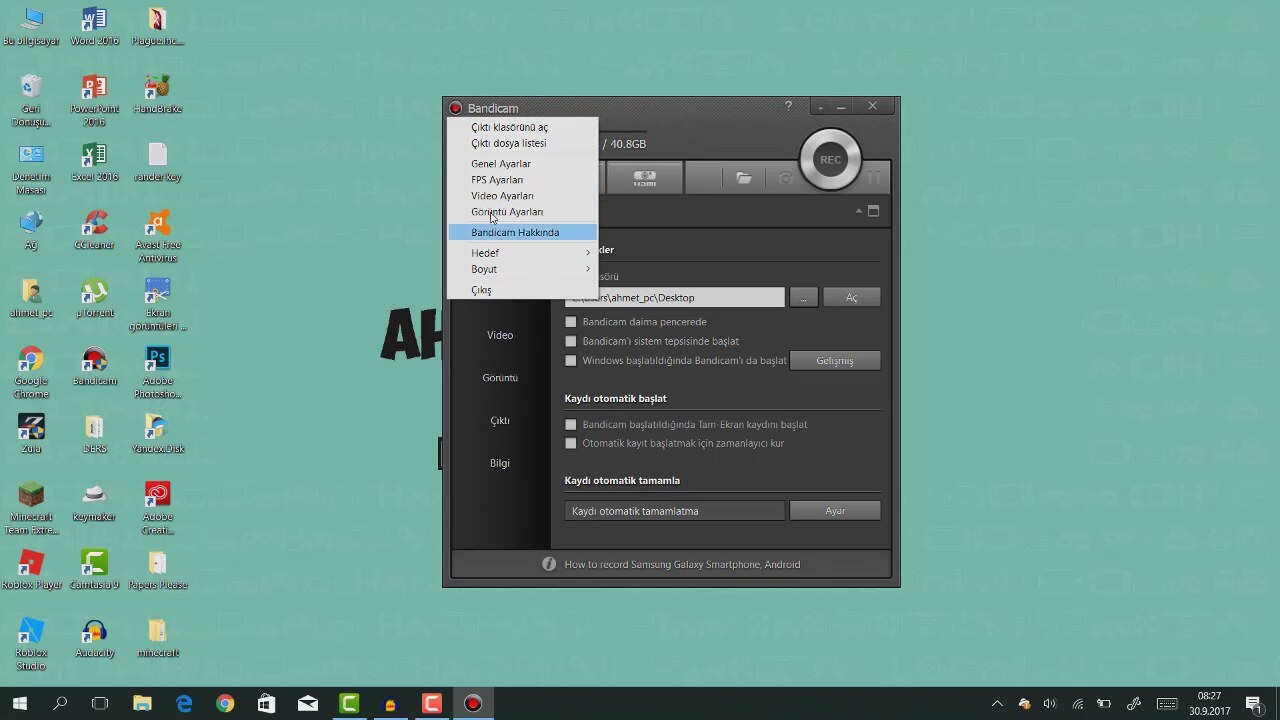Select the HDMI device recording mode
The image size is (1280, 720).
(x=645, y=178)
